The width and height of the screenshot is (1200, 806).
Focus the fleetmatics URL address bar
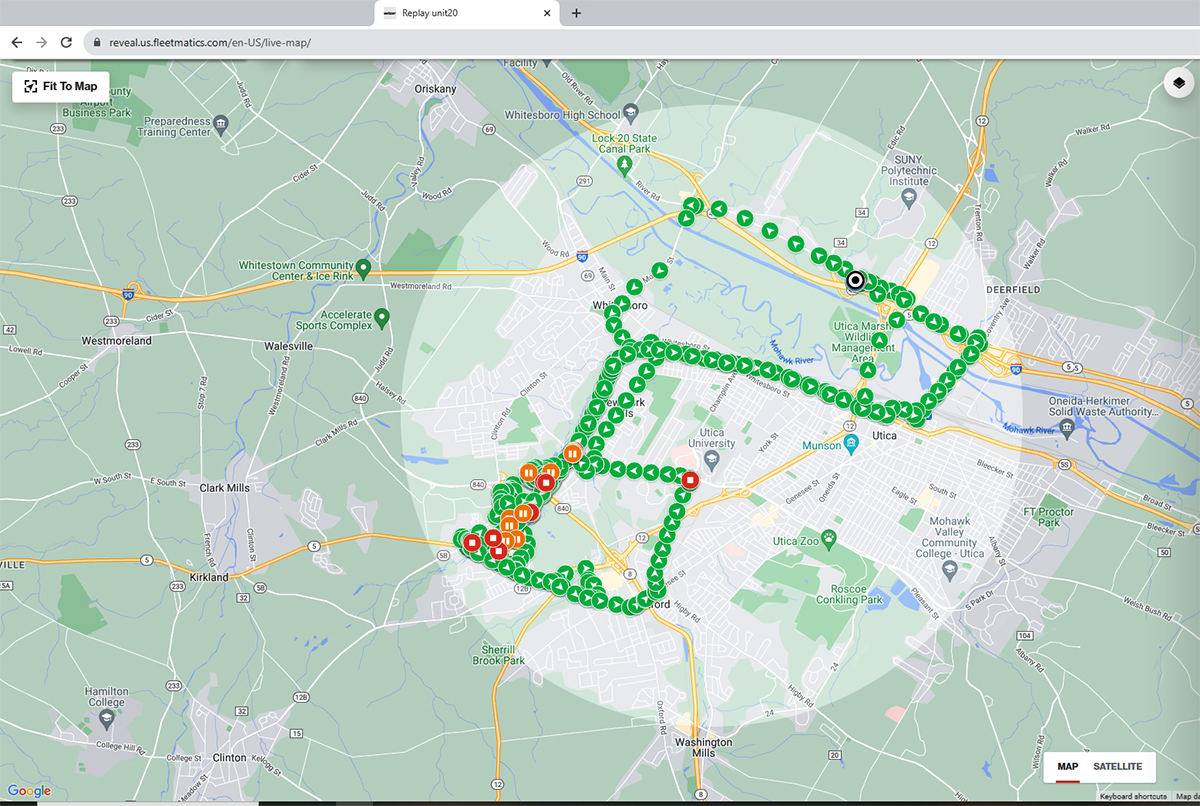tap(400, 42)
